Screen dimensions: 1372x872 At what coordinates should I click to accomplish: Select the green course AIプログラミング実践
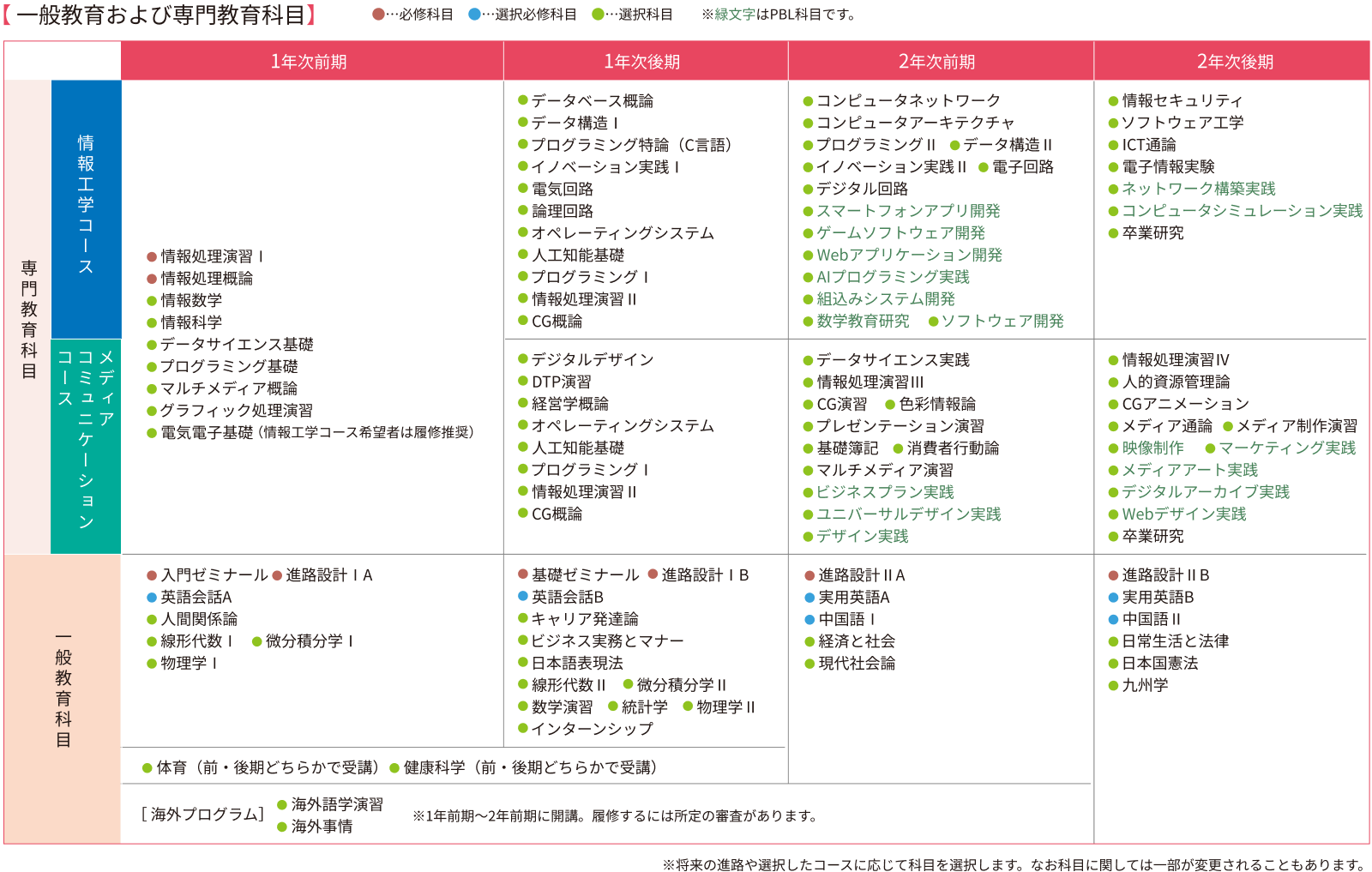coord(887,277)
